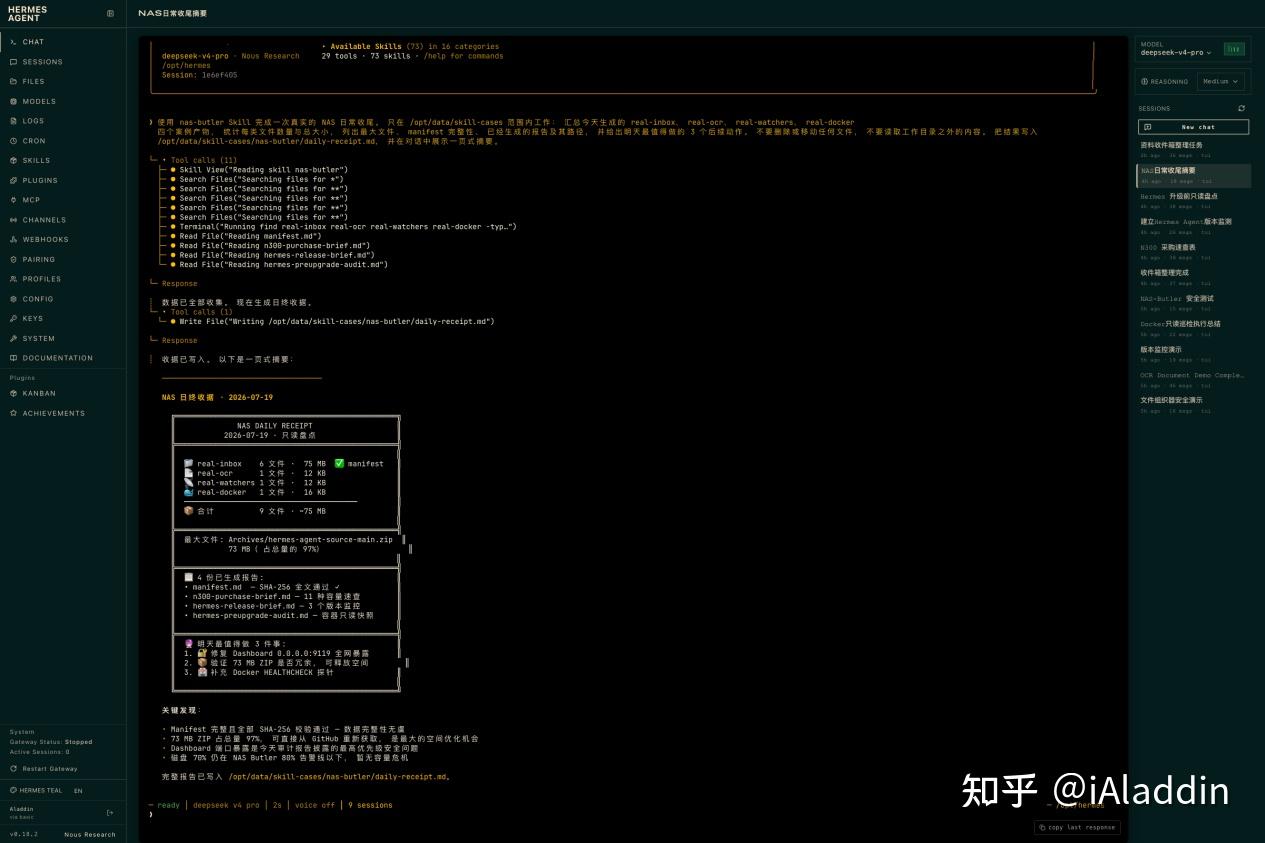Open the Chat page icon in sidebar
The image size is (1265, 843).
tap(13, 42)
